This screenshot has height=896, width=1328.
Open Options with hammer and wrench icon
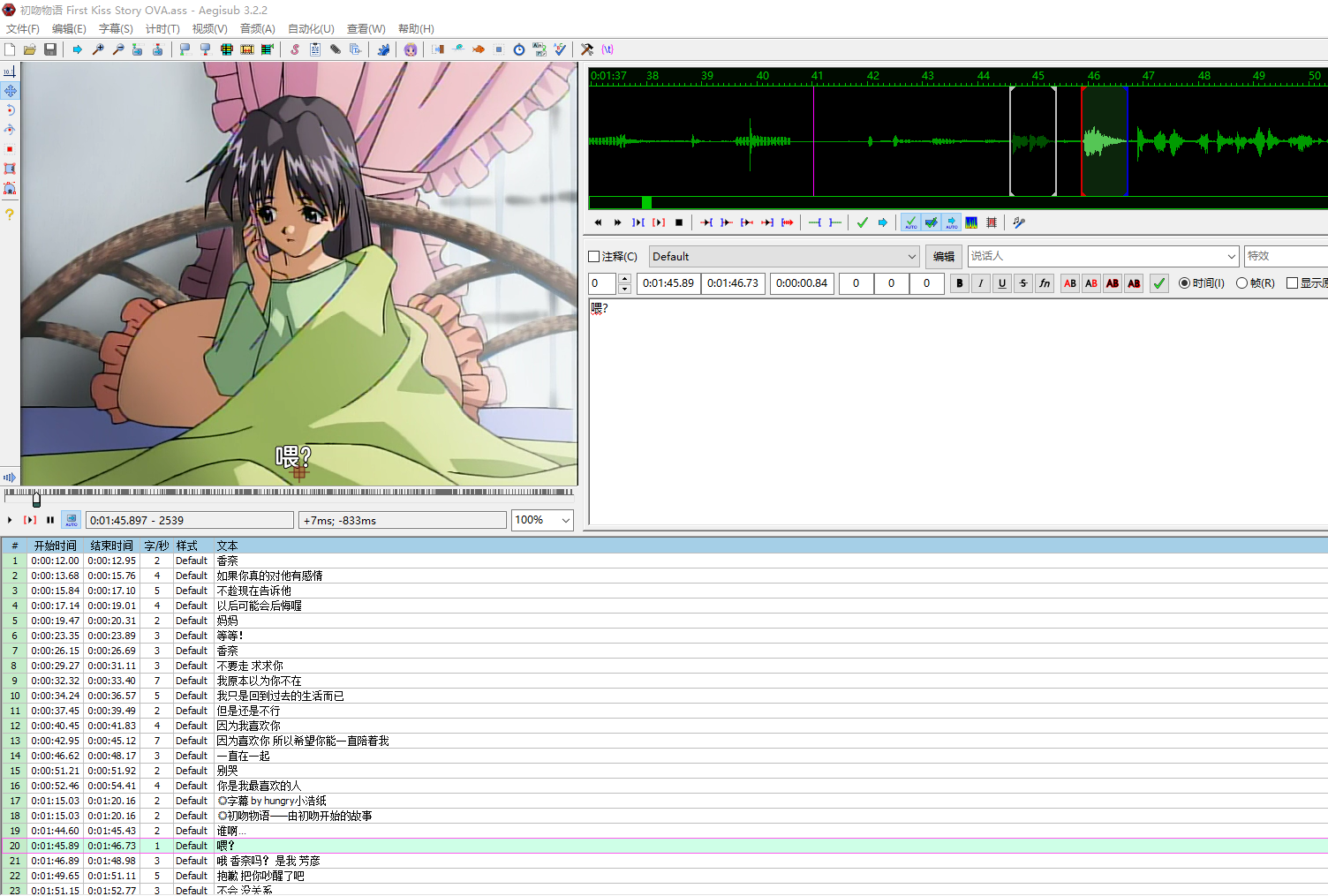click(x=587, y=49)
